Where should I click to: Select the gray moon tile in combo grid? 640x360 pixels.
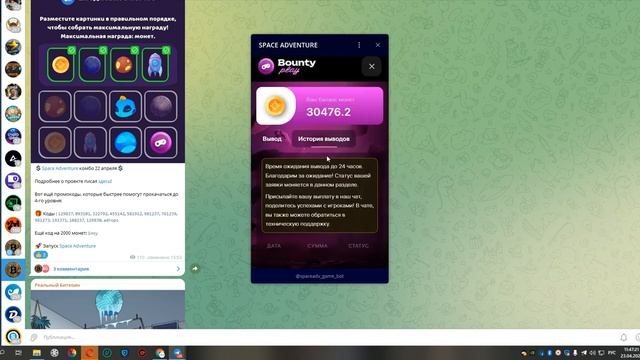161,107
